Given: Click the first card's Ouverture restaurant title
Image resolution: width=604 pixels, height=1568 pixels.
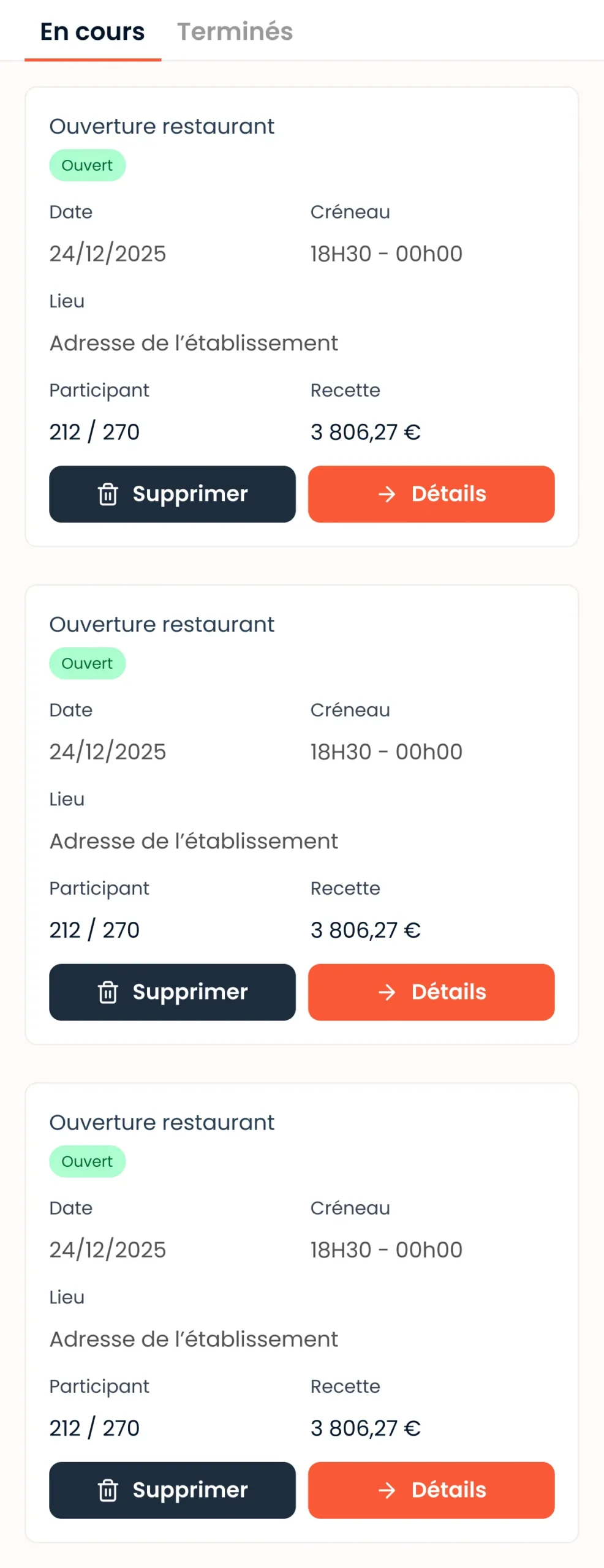Looking at the screenshot, I should (x=162, y=127).
